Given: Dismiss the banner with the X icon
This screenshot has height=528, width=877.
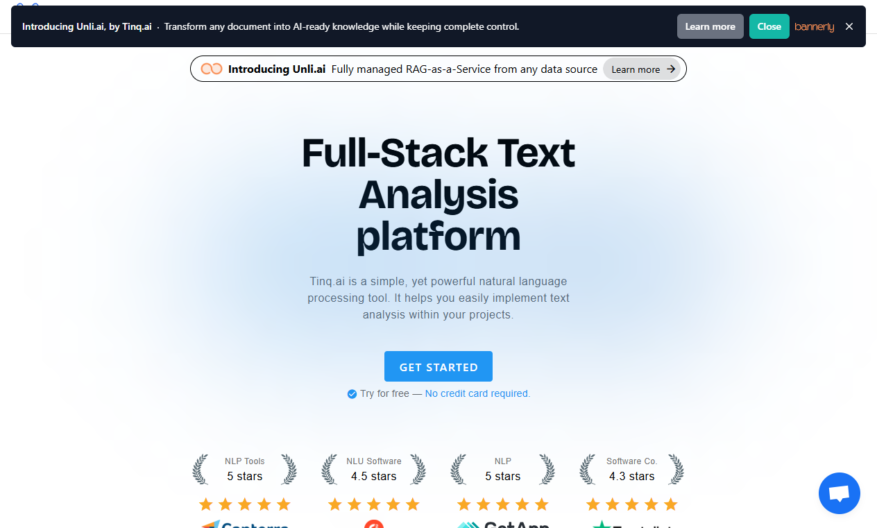Looking at the screenshot, I should point(848,26).
